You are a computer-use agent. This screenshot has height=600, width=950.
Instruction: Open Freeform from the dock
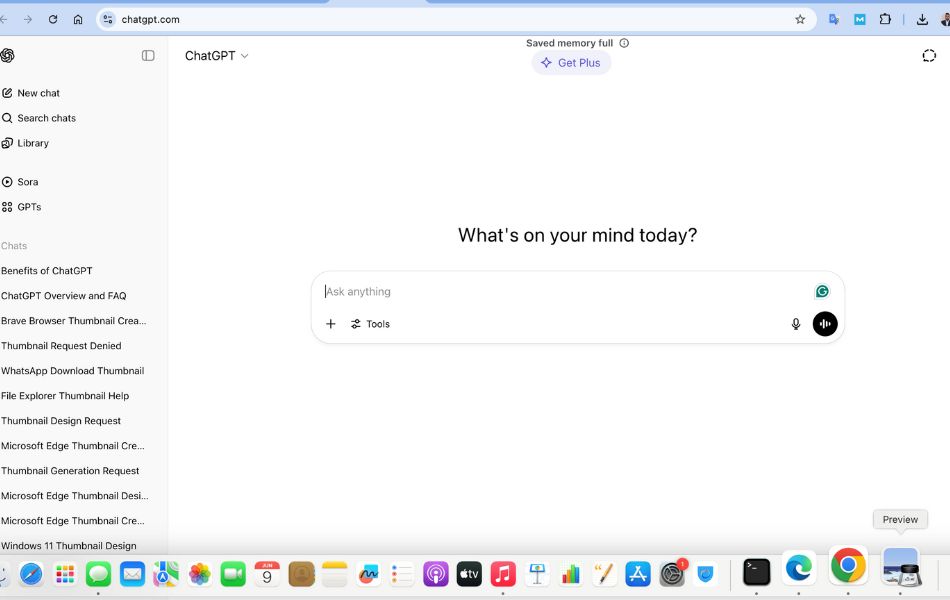click(368, 573)
